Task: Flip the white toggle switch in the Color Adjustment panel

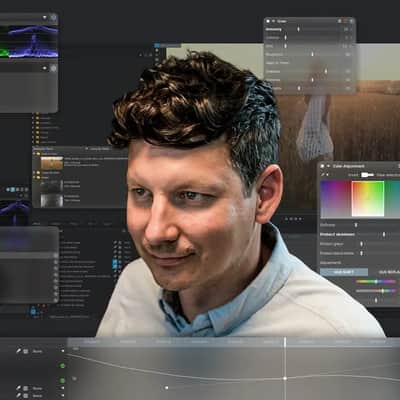Action: point(367,175)
